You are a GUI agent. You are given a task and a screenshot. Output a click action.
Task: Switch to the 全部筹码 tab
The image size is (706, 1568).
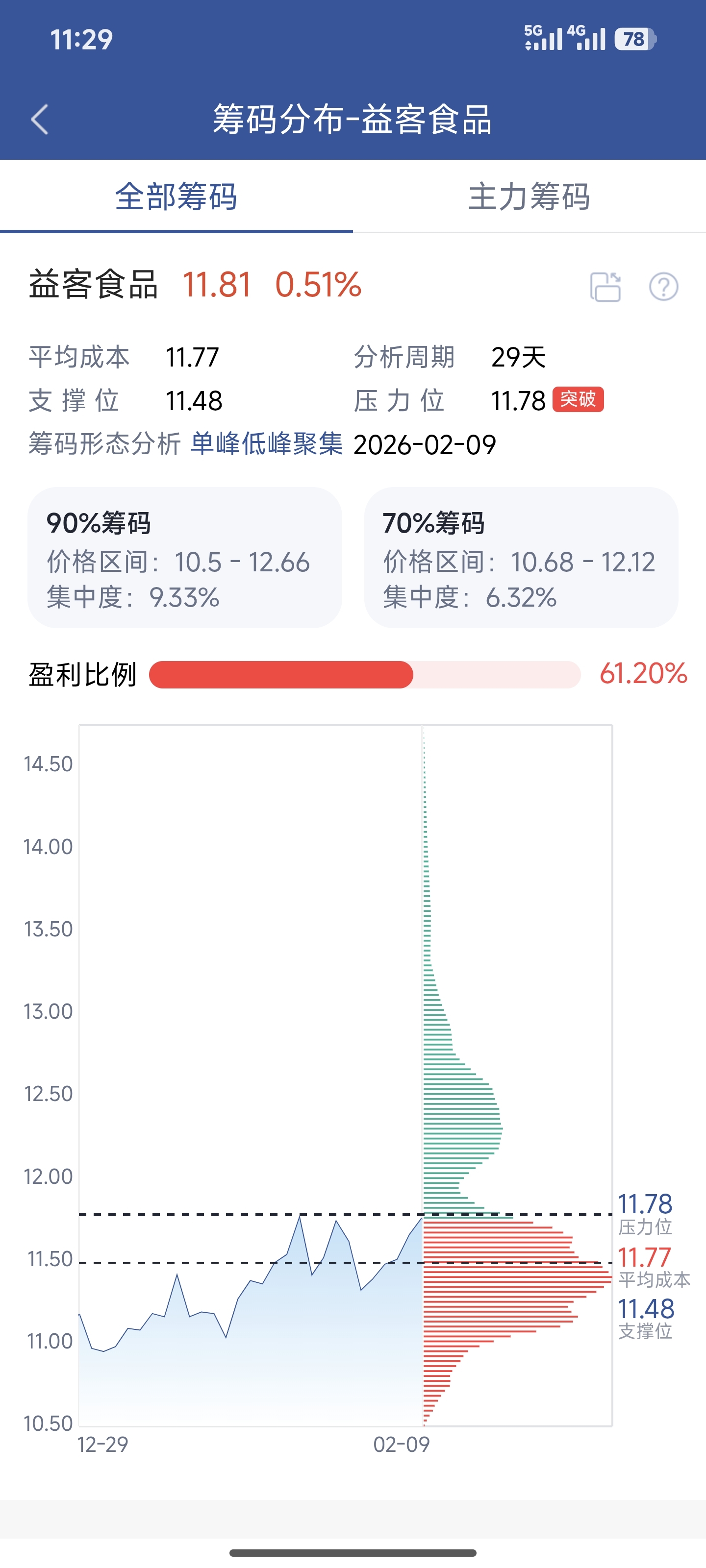(176, 197)
